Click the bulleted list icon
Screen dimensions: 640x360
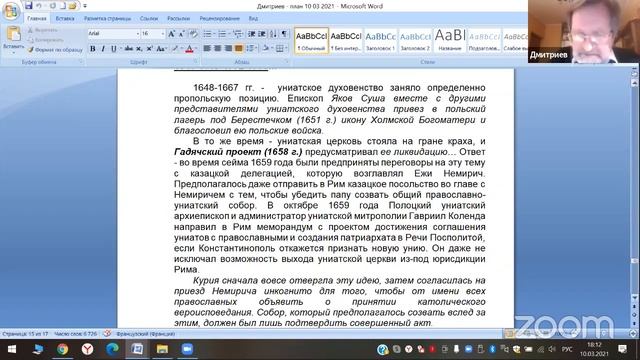tap(208, 34)
